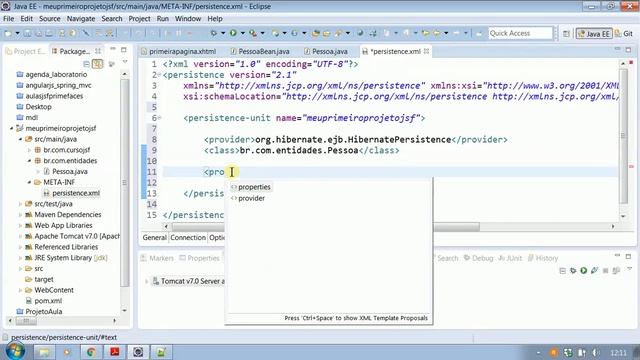Switch to the JUnit view tab

[x=510, y=258]
